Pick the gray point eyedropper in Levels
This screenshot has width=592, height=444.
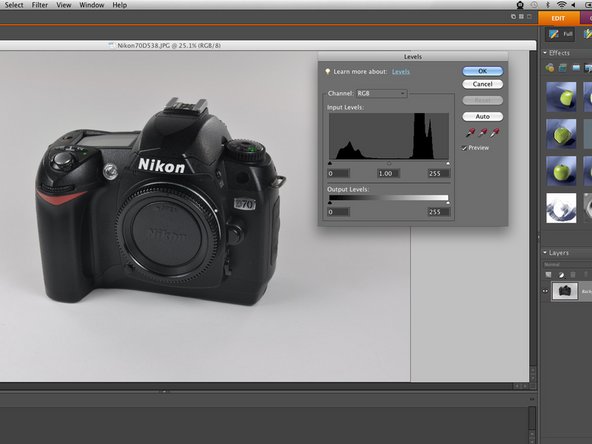(x=483, y=133)
